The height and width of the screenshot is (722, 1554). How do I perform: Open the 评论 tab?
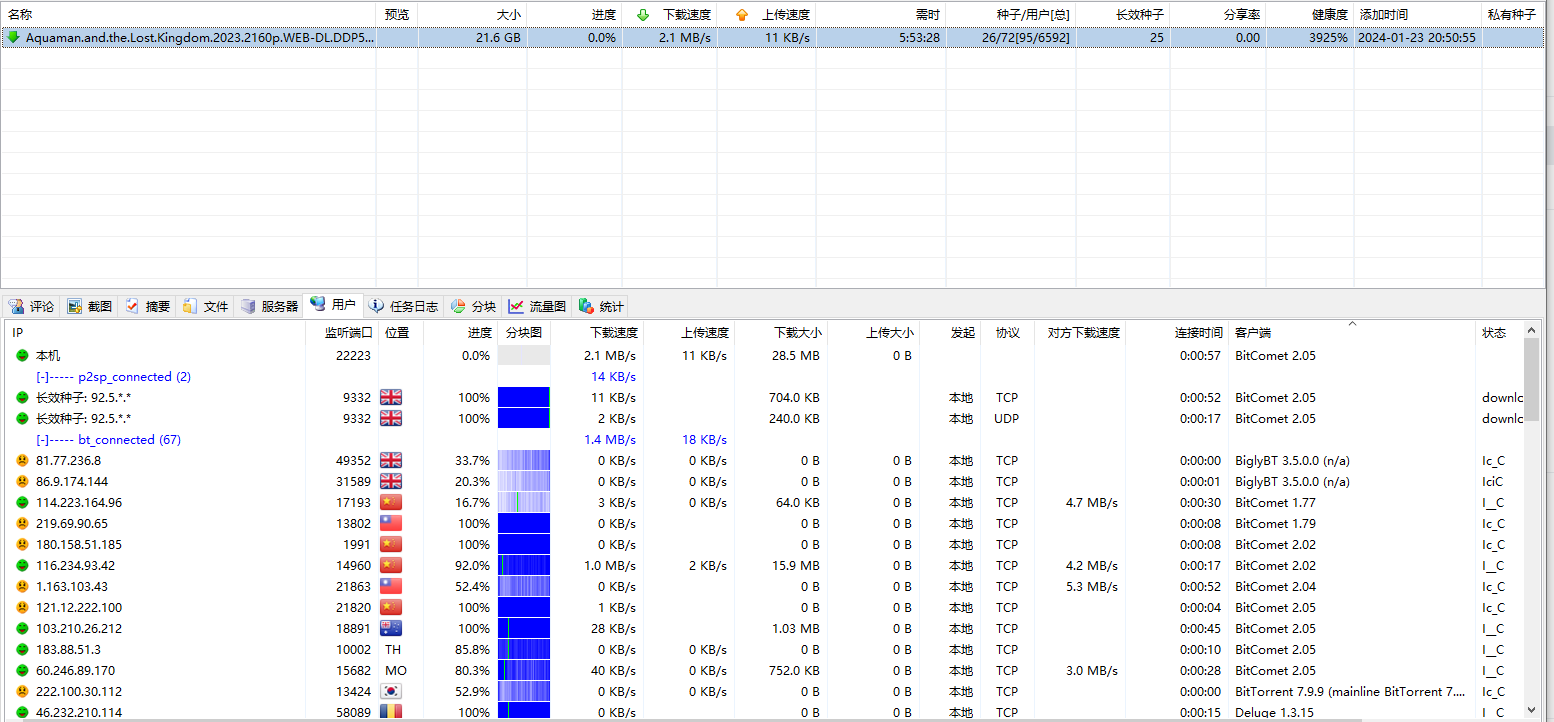(31, 306)
